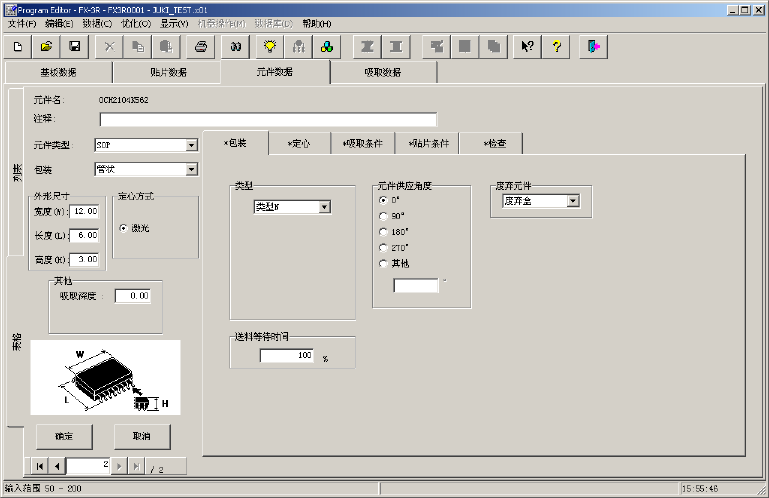Screen dimensions: 769x498
Task: Switch to the 贴片数据 tab
Action: pyautogui.click(x=167, y=73)
